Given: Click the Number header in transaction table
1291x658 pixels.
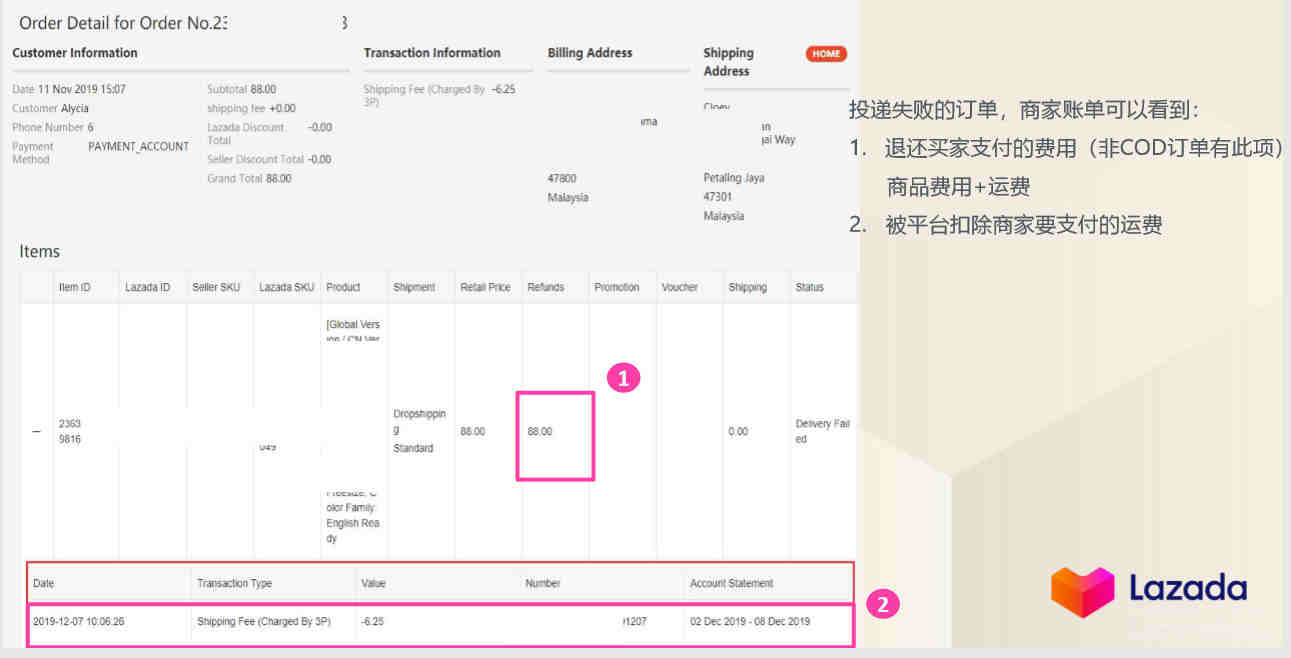Looking at the screenshot, I should coord(543,583).
